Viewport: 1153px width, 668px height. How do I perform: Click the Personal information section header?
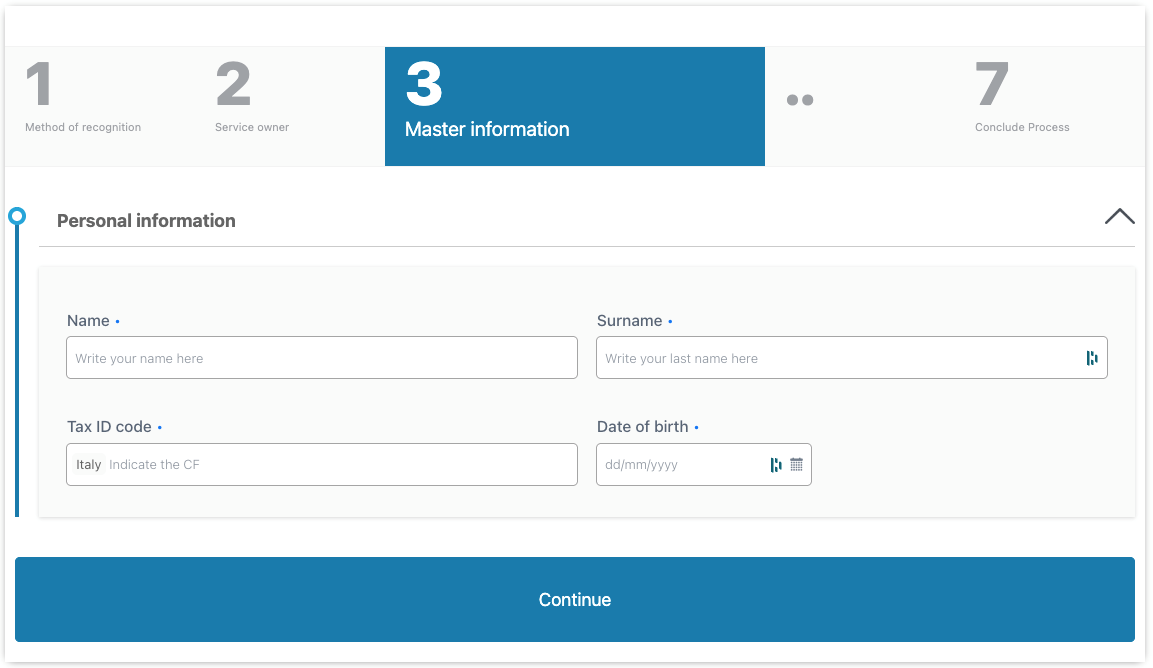146,221
